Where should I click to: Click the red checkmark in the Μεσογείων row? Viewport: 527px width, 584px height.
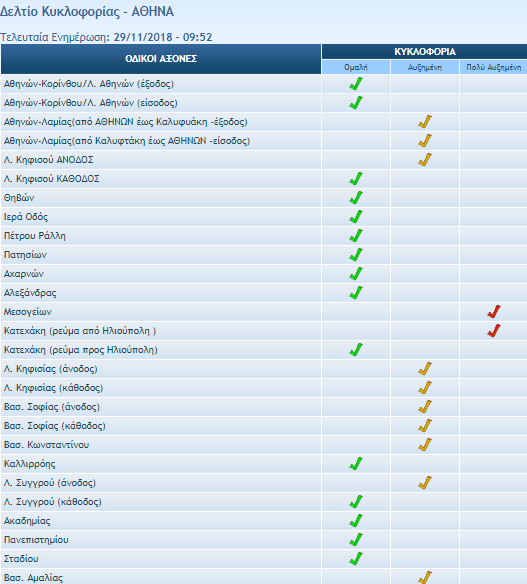[494, 312]
